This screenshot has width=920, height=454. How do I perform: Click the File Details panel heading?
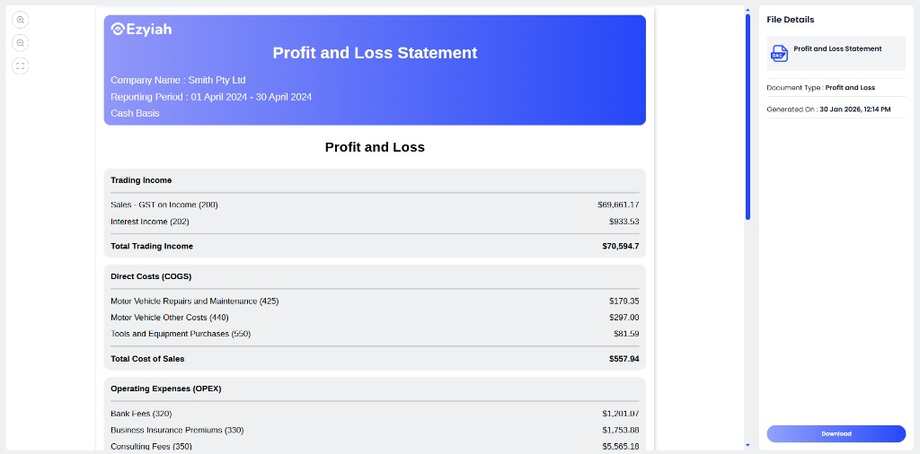tap(790, 20)
